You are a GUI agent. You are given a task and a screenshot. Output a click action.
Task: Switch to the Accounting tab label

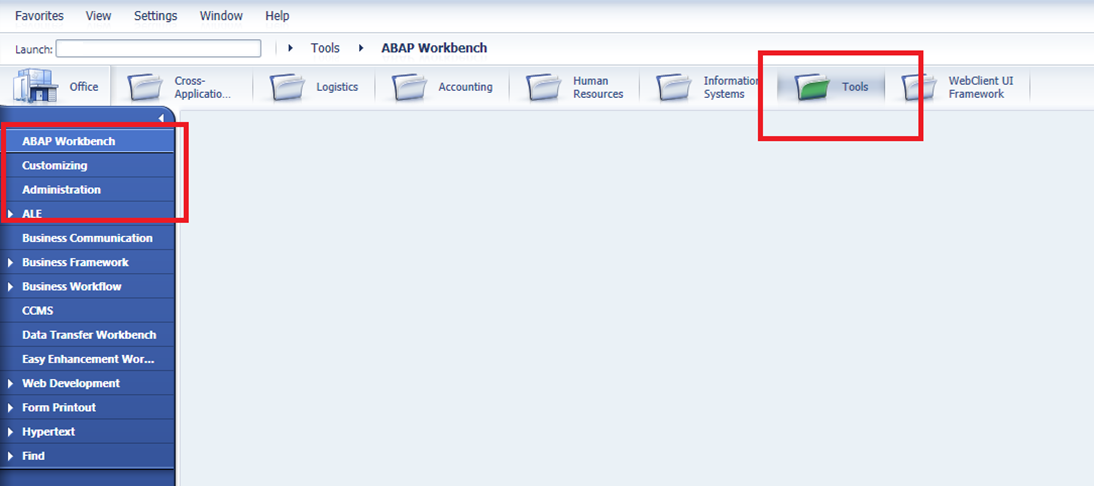coord(465,87)
